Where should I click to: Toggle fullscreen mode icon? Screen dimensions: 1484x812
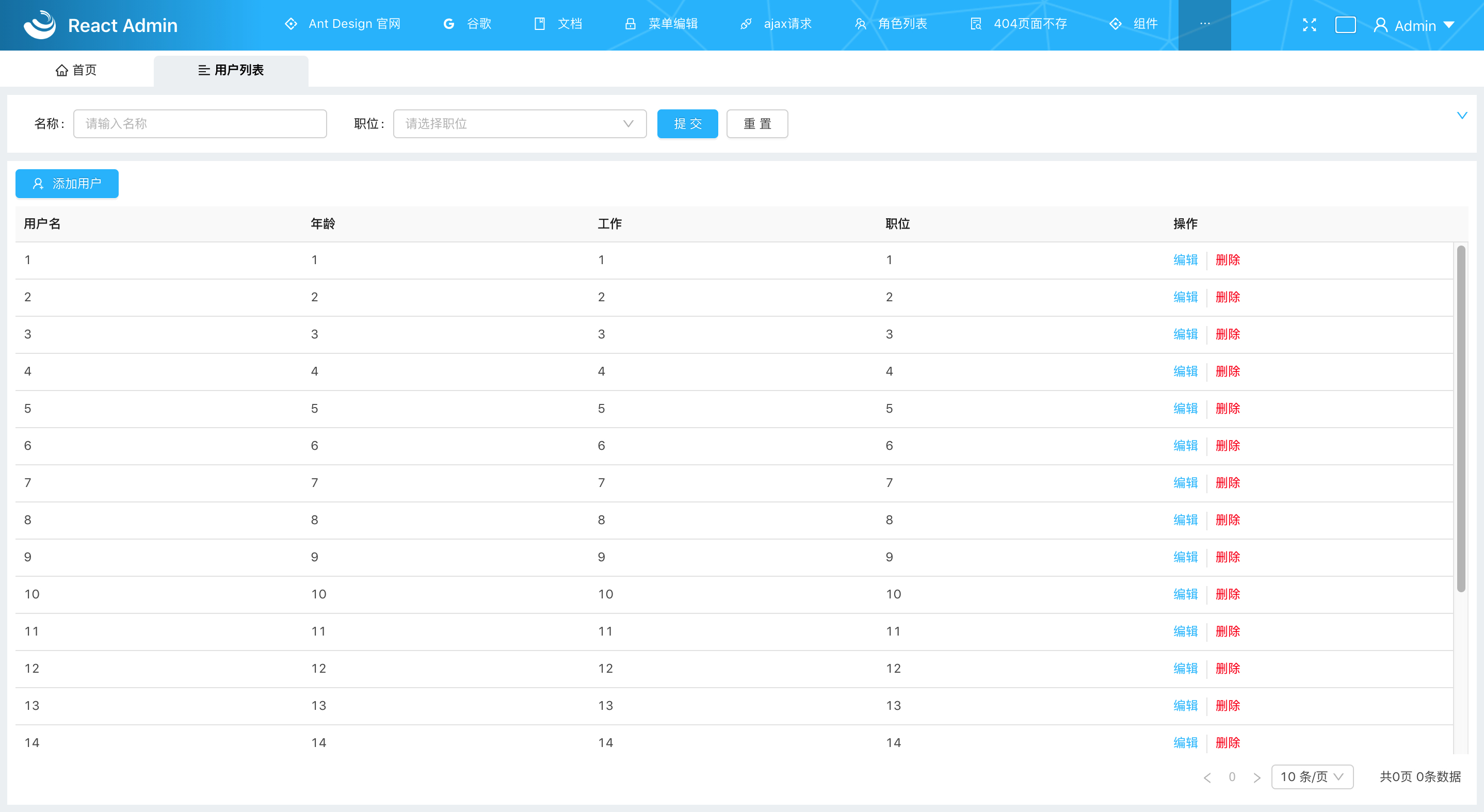point(1310,25)
